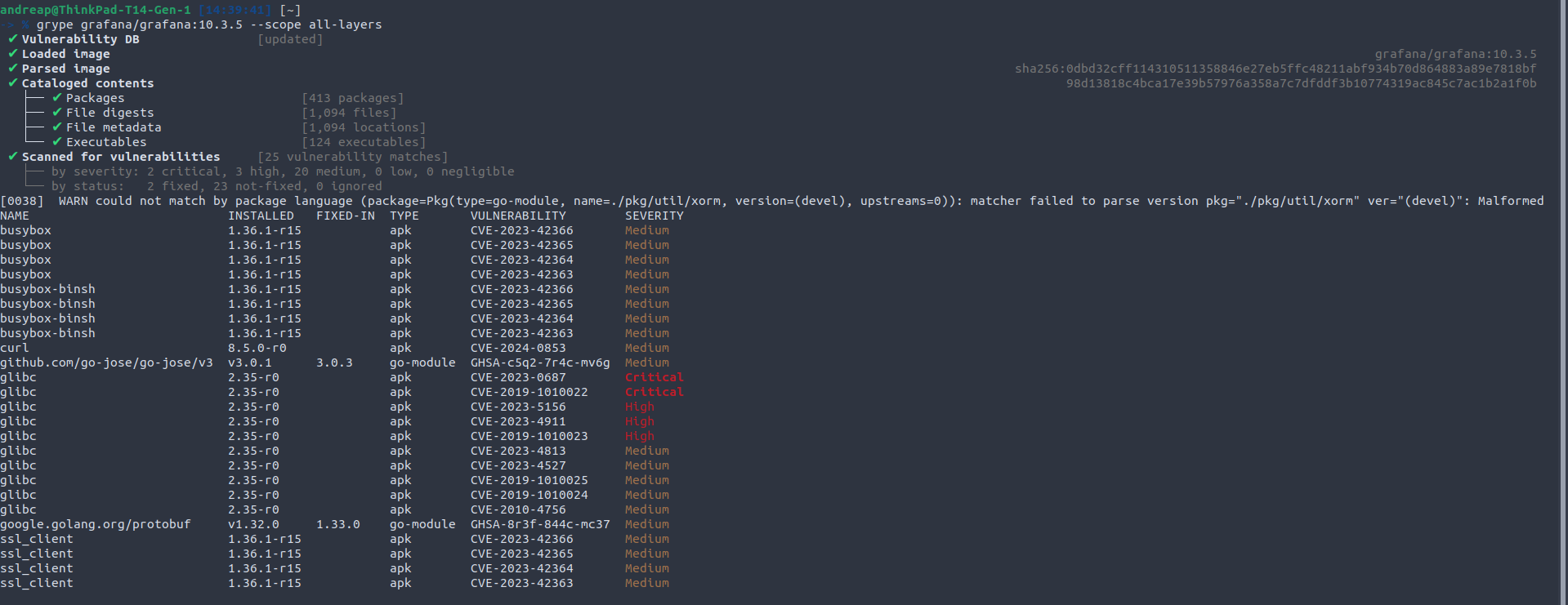Click the terminal's vertical scrollbar
Screen dimensions: 1568x605
click(1562, 302)
